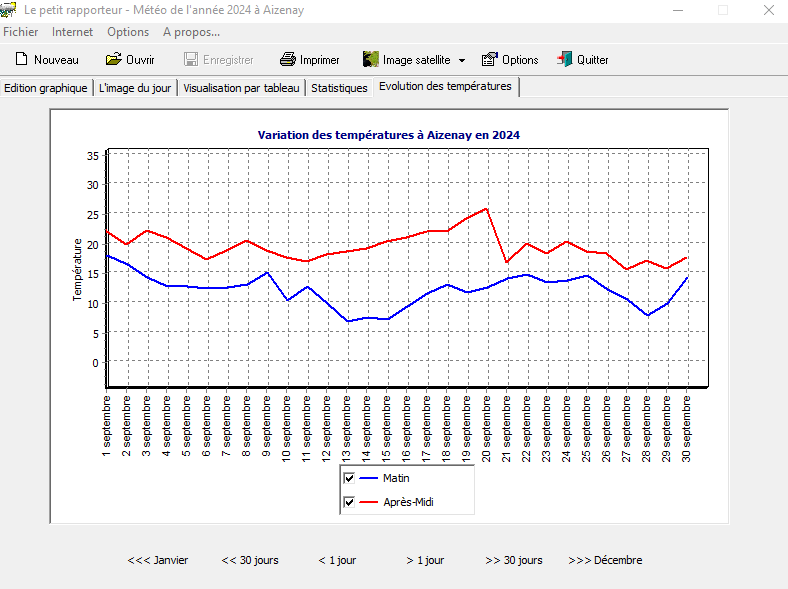Click the Nouveau new document icon
The image size is (788, 589).
pos(21,60)
